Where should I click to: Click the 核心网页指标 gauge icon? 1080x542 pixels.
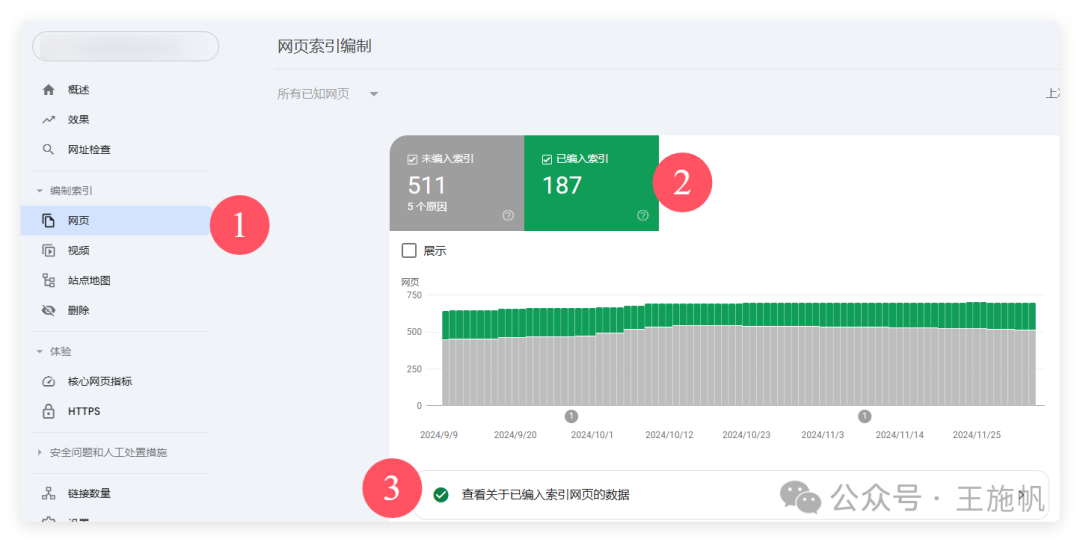tap(48, 382)
